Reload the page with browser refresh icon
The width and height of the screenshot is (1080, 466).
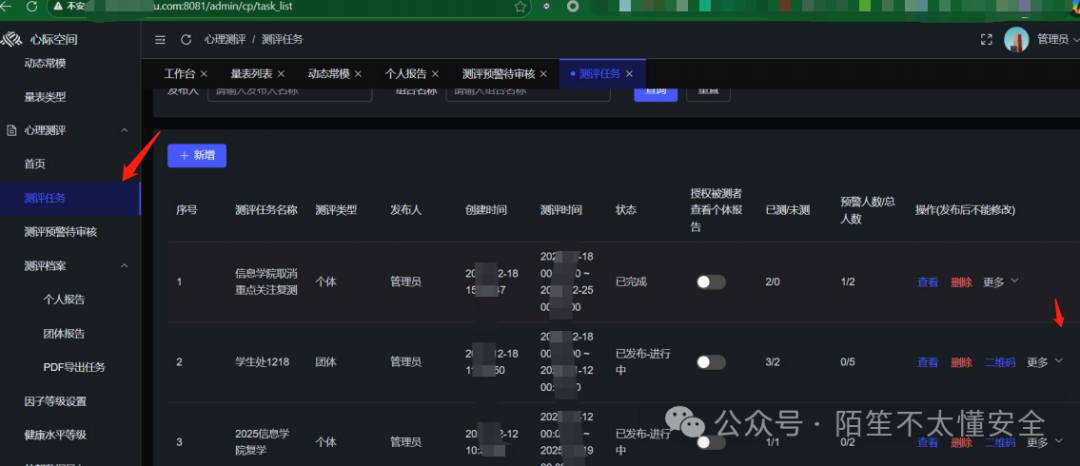coord(32,7)
